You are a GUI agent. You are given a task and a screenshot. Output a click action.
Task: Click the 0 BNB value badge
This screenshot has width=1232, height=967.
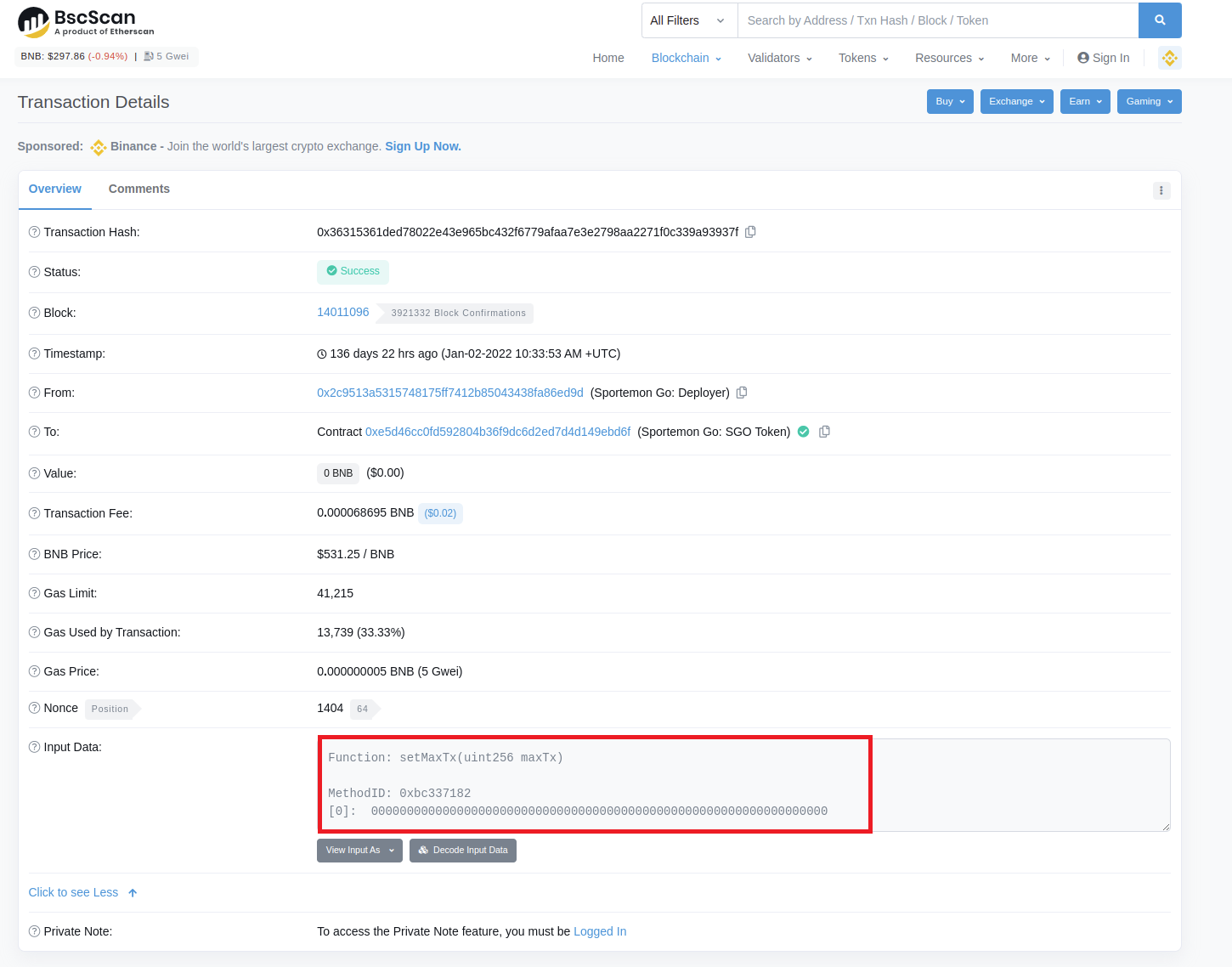(x=338, y=473)
